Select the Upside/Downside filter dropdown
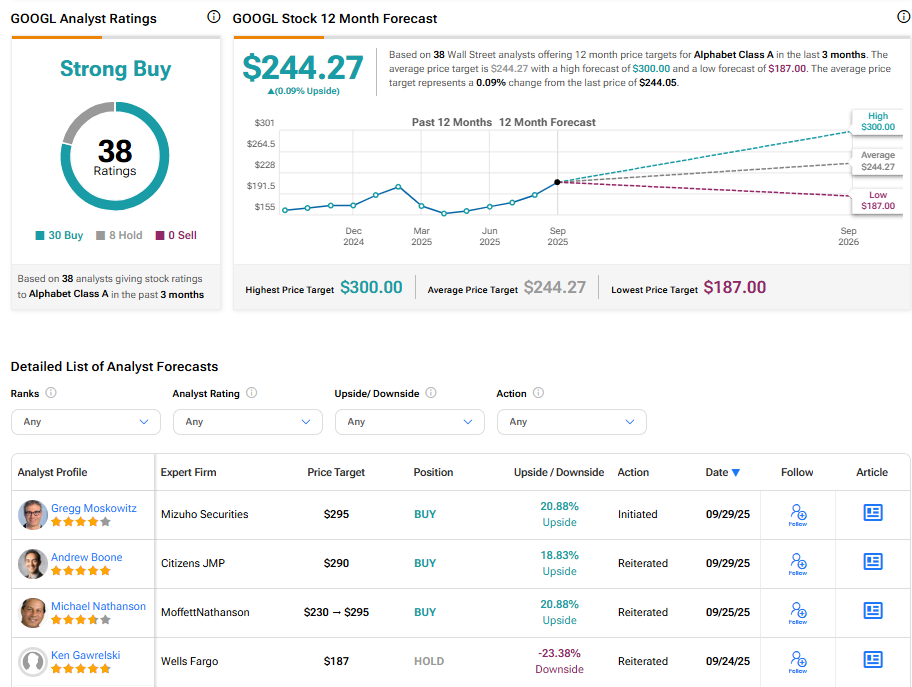912x687 pixels. (x=410, y=422)
